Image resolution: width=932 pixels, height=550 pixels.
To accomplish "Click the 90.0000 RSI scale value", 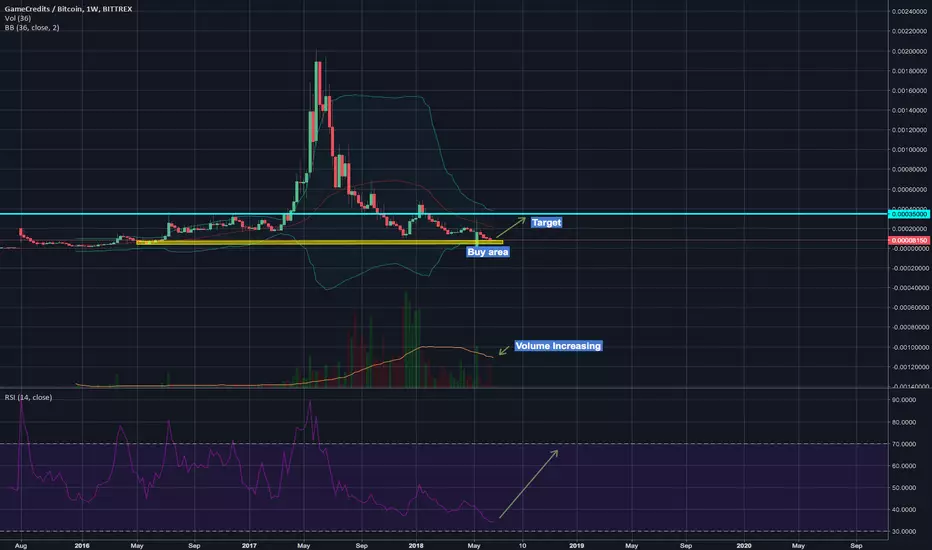I will (903, 400).
